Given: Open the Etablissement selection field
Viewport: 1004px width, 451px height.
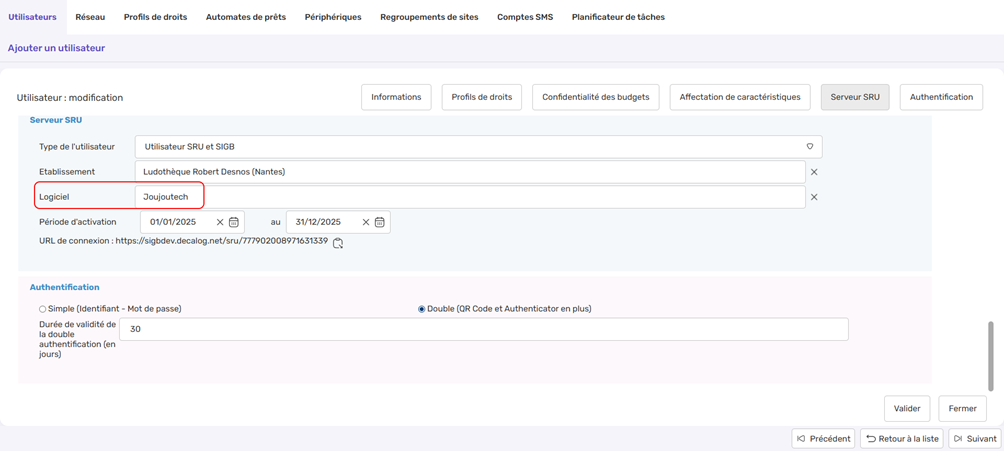Looking at the screenshot, I should [470, 172].
